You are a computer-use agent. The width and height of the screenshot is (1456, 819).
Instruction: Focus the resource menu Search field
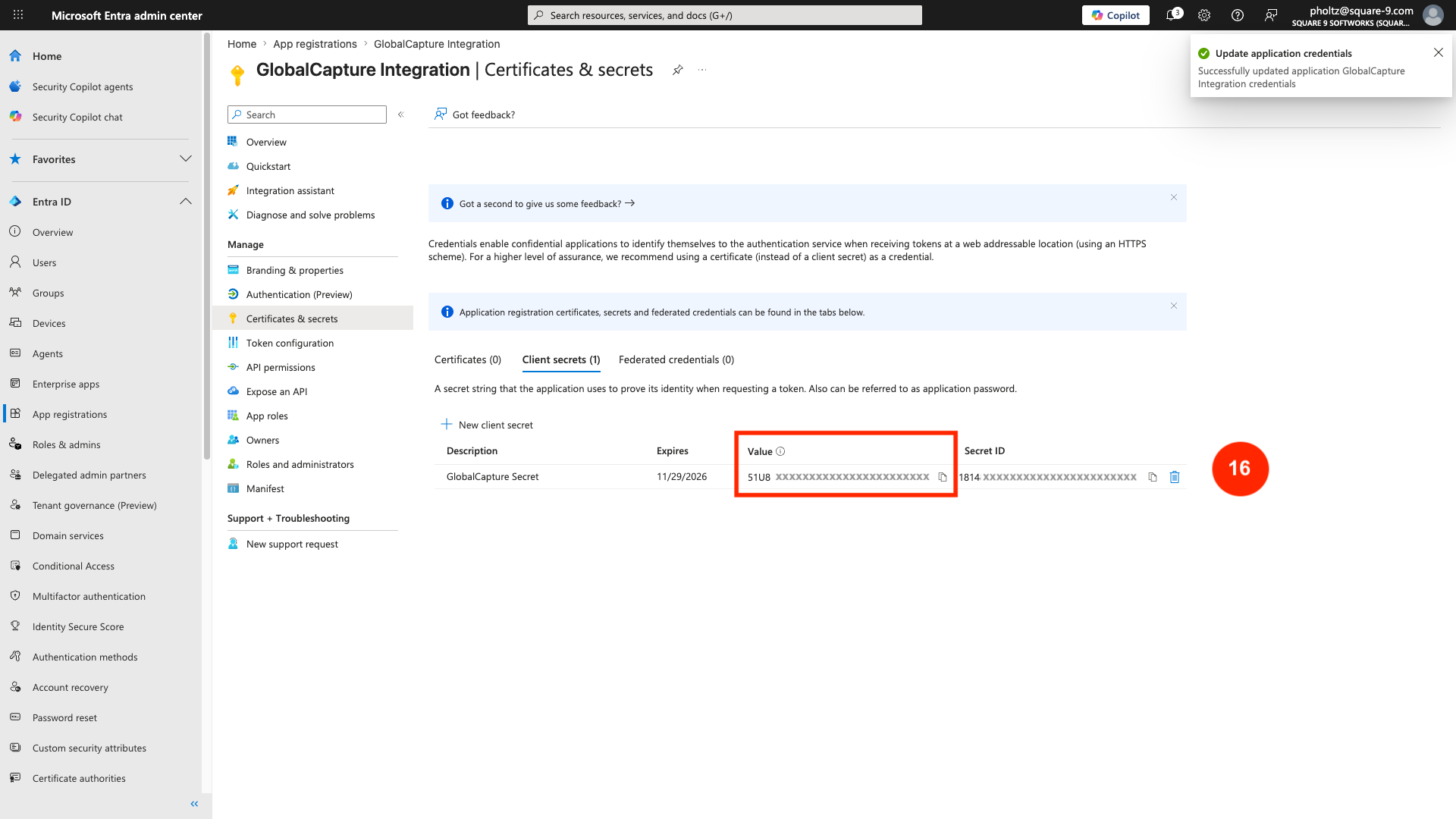(x=307, y=115)
